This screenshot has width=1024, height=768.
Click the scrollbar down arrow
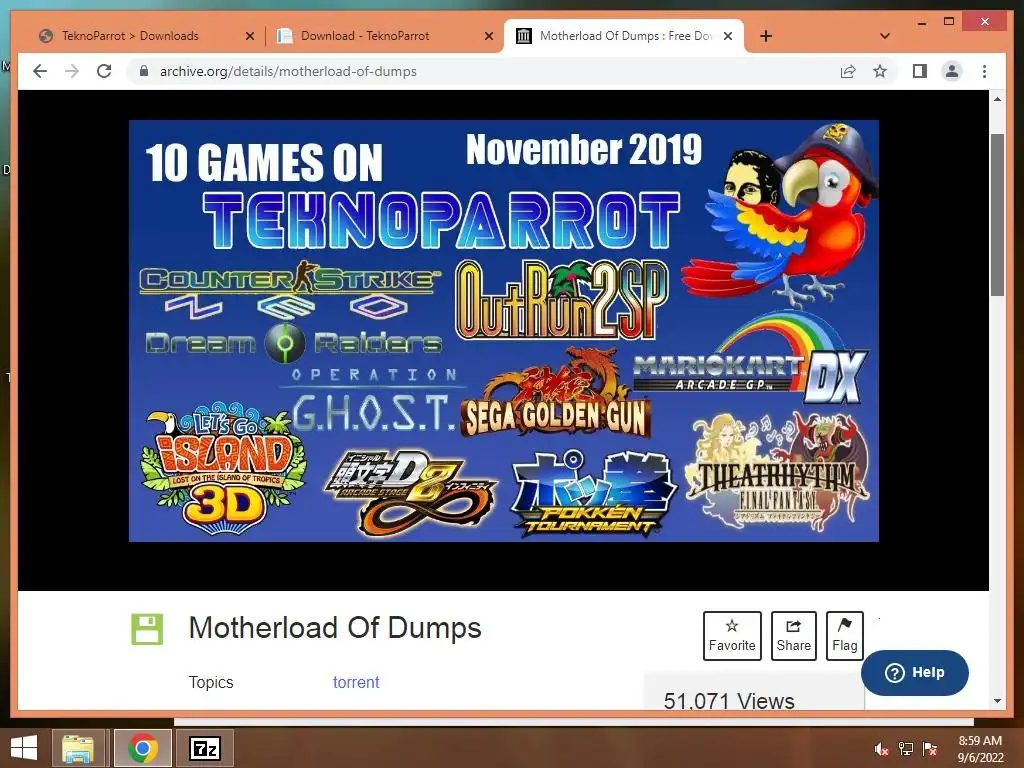click(997, 701)
